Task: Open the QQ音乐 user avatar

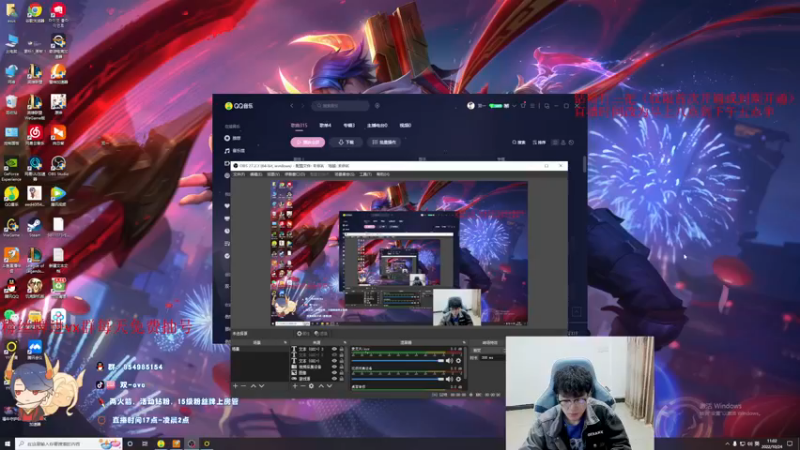Action: pos(470,106)
